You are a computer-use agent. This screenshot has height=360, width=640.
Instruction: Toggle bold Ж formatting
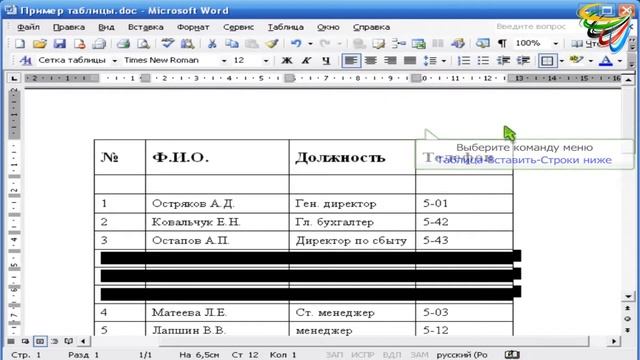(287, 60)
